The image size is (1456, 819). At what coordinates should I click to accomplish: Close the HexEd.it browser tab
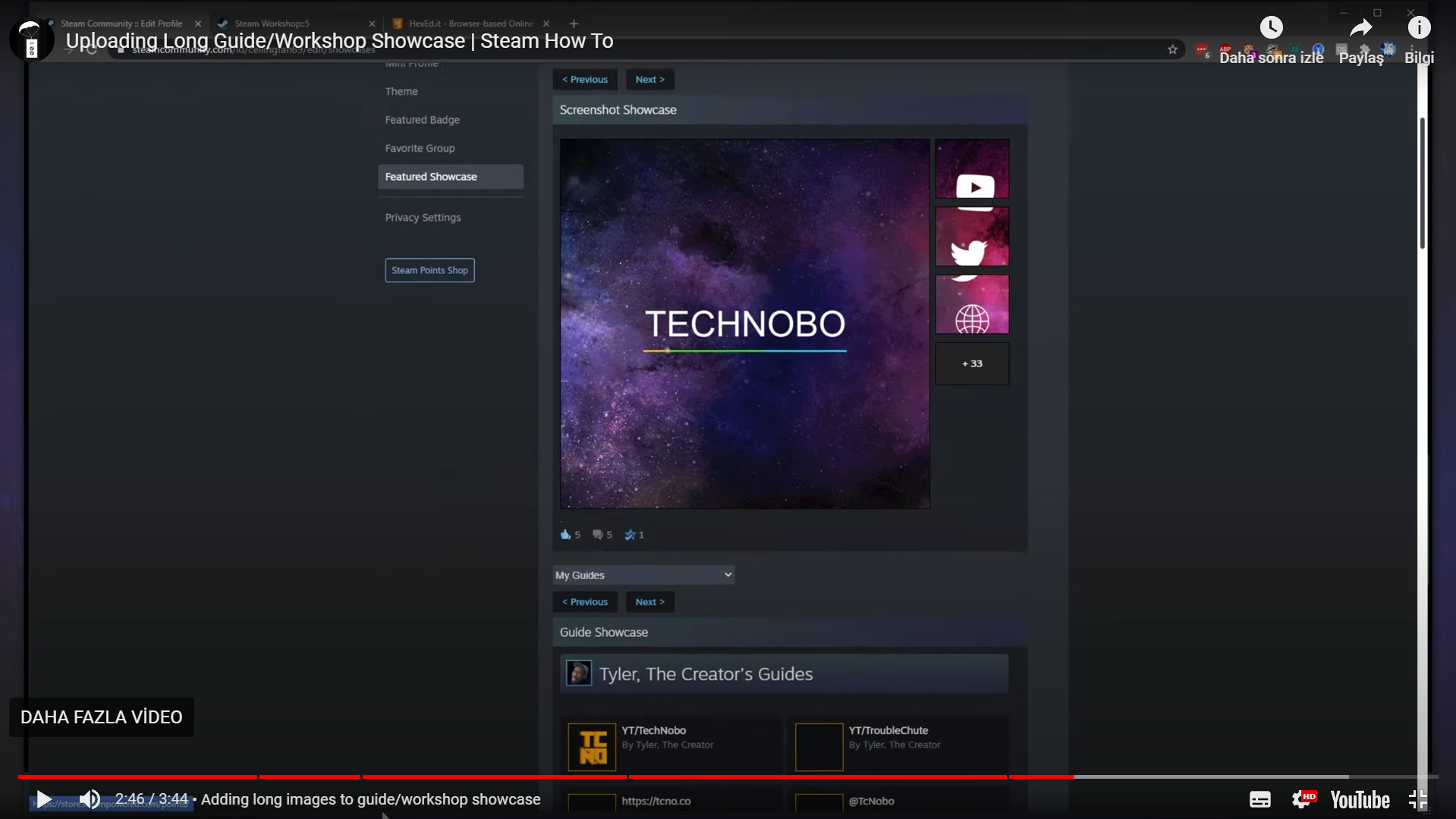(546, 24)
